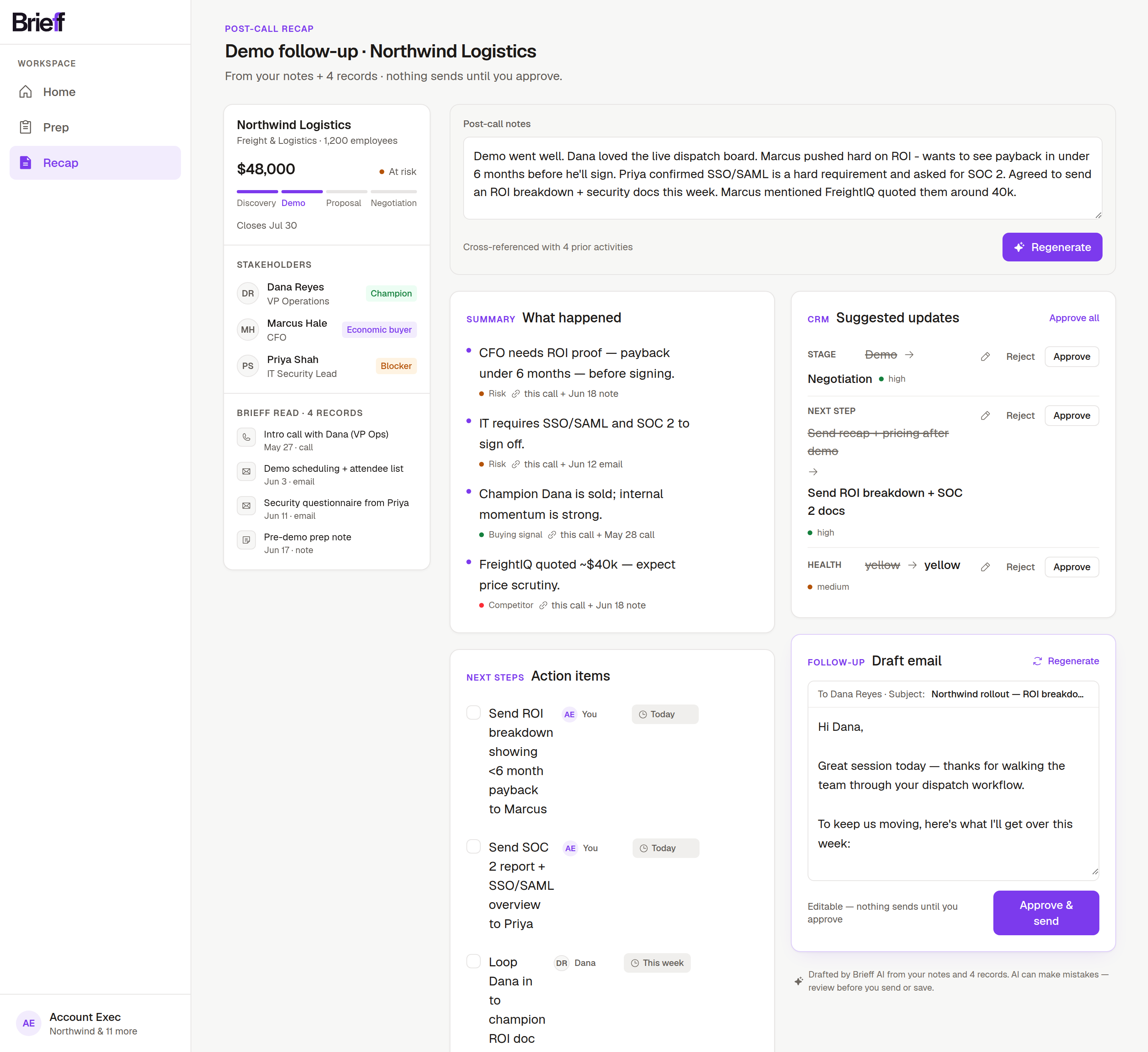Click the note icon for Pre-demo prep note
Viewport: 1148px width, 1052px height.
(246, 540)
